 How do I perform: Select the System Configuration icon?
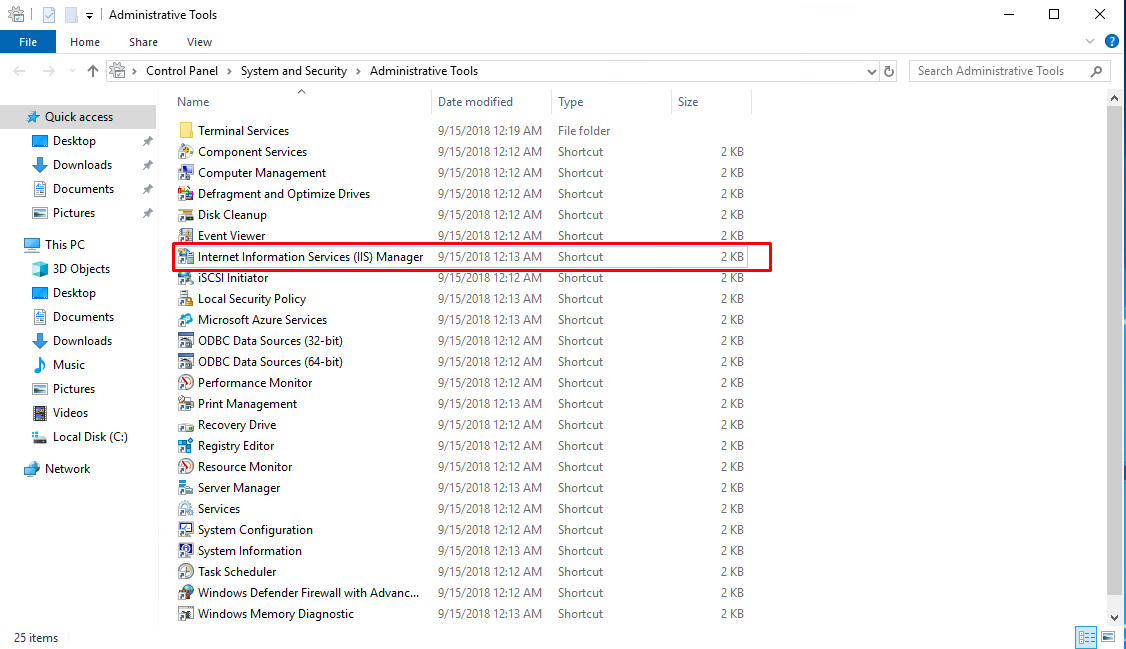tap(185, 530)
